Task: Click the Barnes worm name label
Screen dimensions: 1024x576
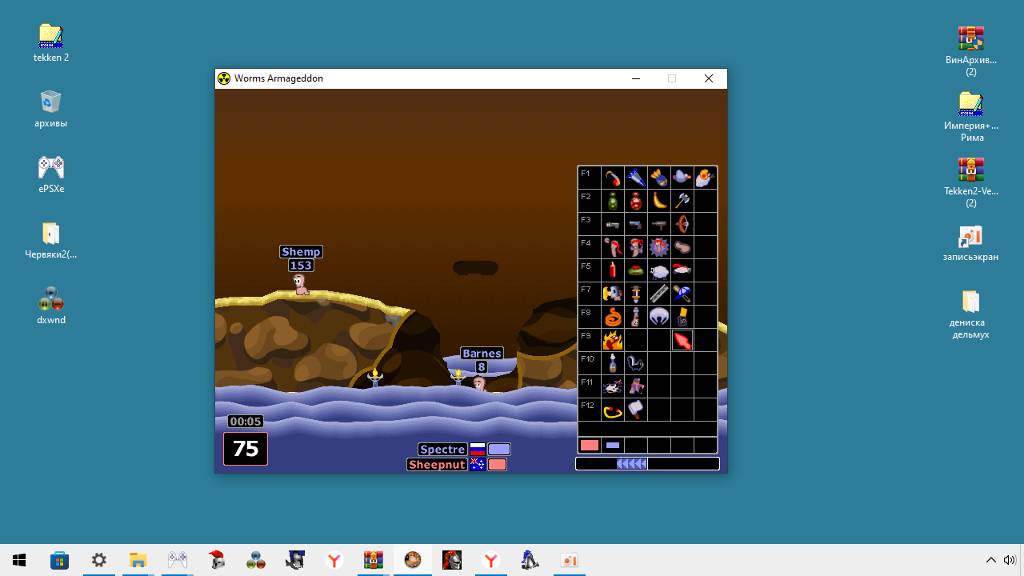Action: (x=482, y=353)
